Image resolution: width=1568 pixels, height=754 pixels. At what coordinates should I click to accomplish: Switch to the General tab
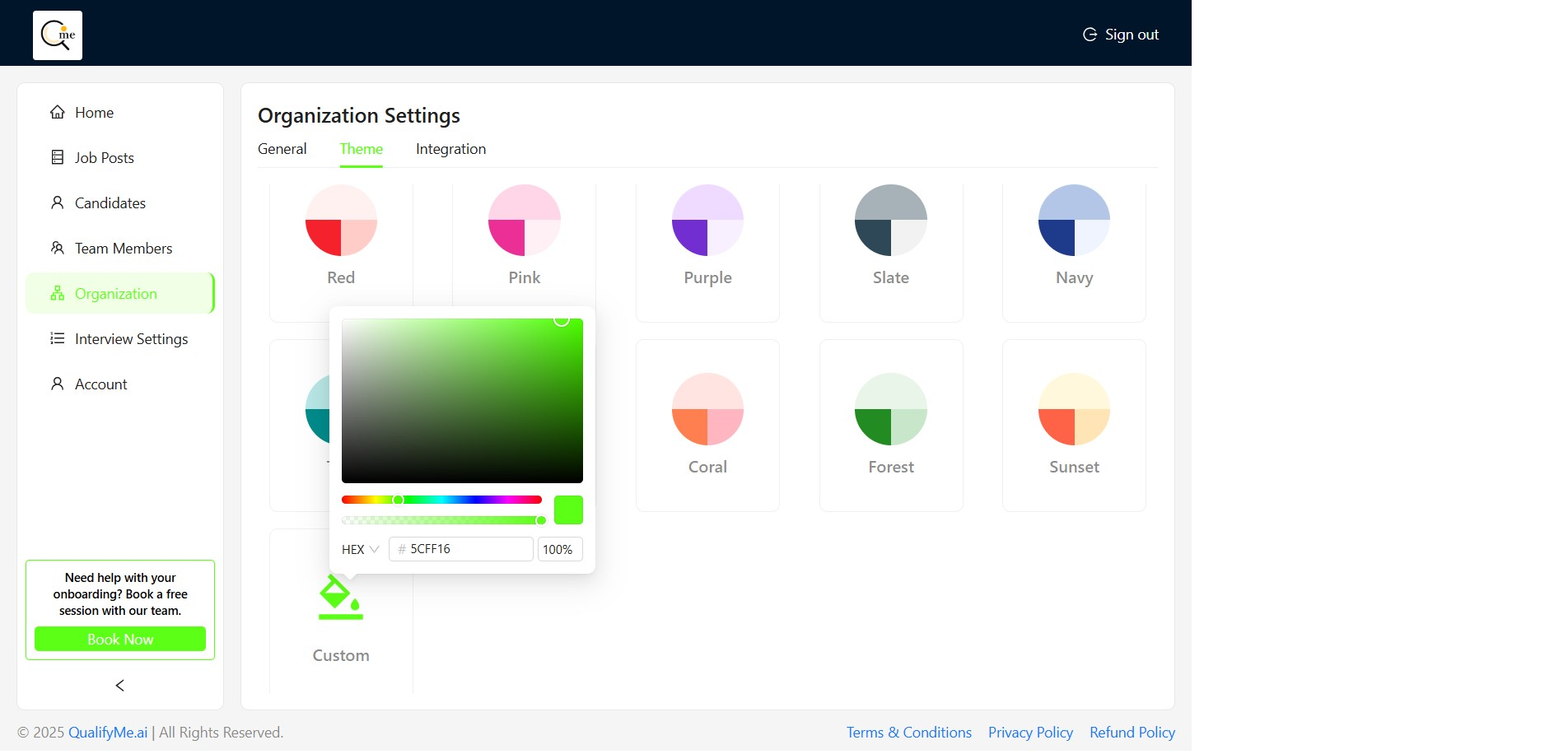tap(282, 149)
